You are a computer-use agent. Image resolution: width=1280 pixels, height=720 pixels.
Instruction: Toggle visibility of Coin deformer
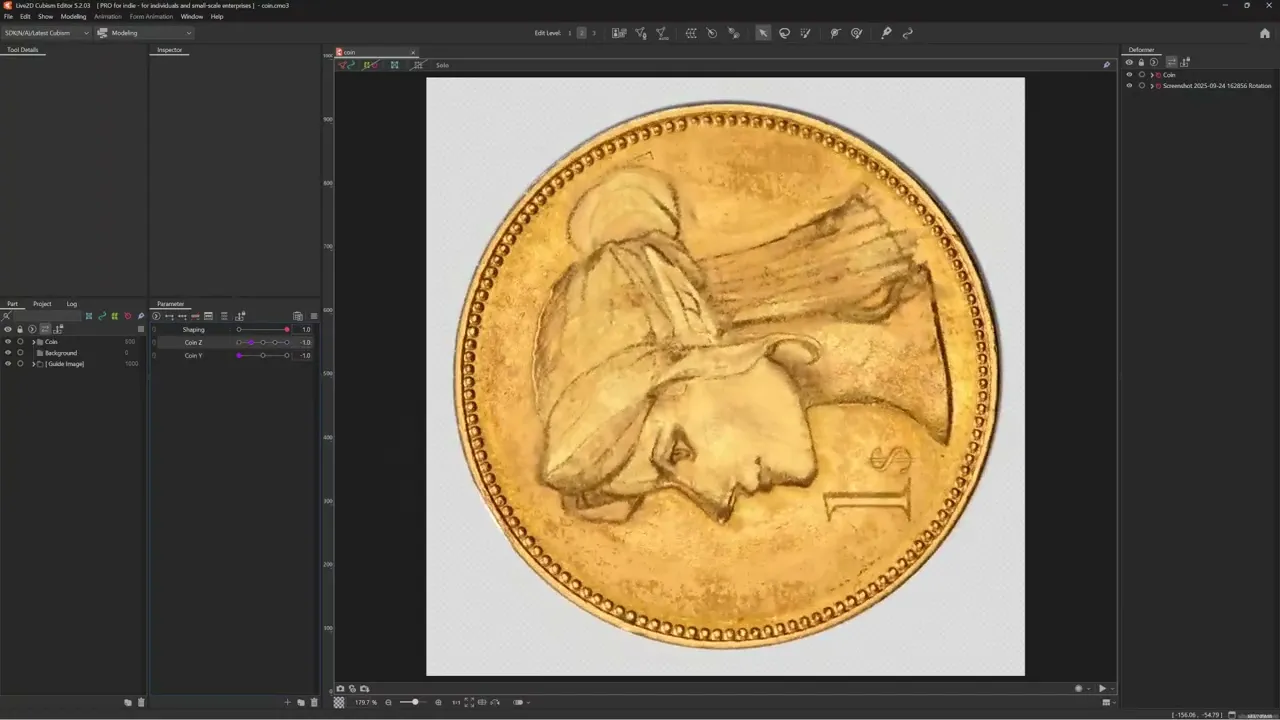tap(1129, 75)
